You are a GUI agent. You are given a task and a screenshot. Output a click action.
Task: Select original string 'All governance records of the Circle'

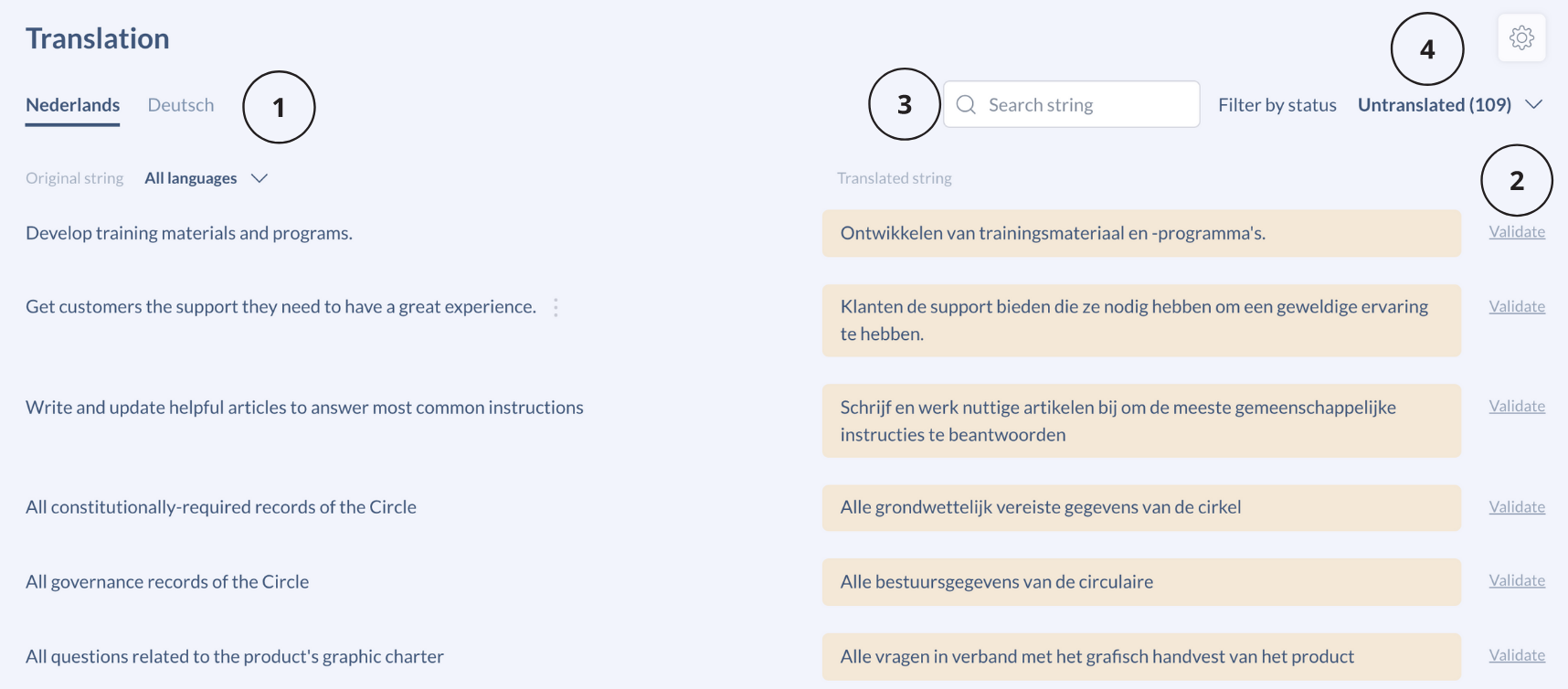(x=167, y=582)
